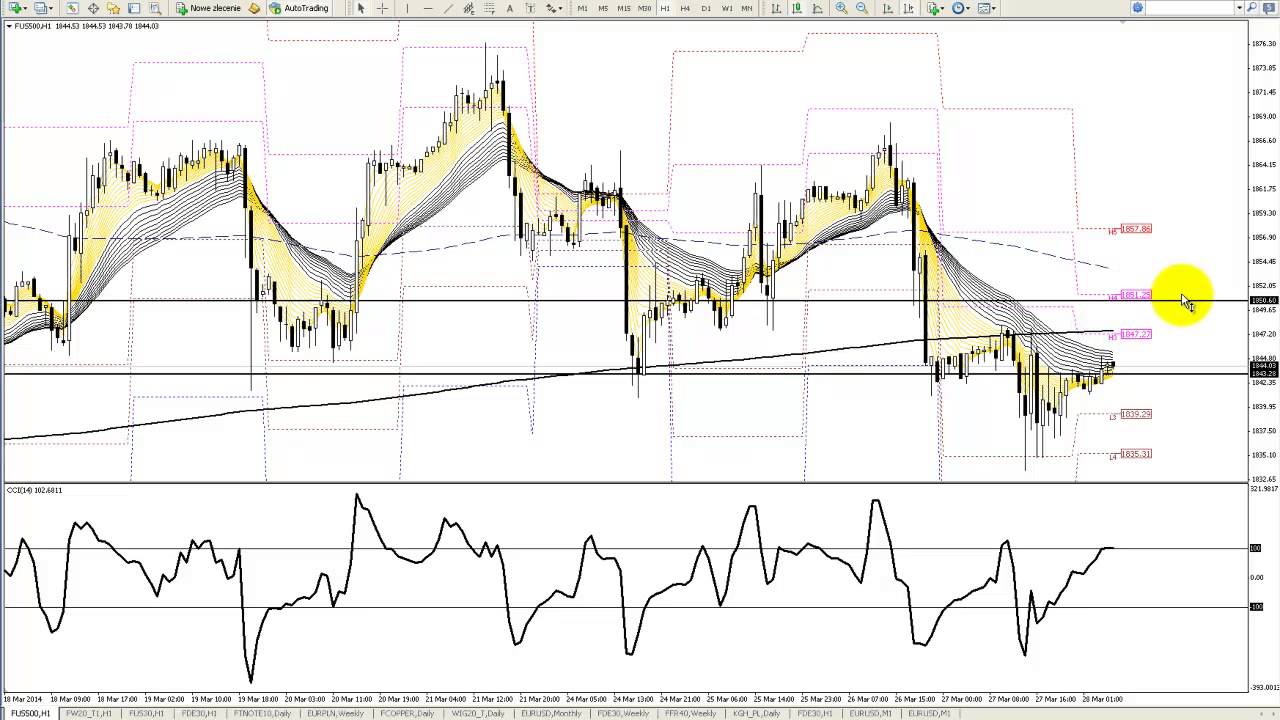
Task: Switch timeframe to M1
Action: 582,8
